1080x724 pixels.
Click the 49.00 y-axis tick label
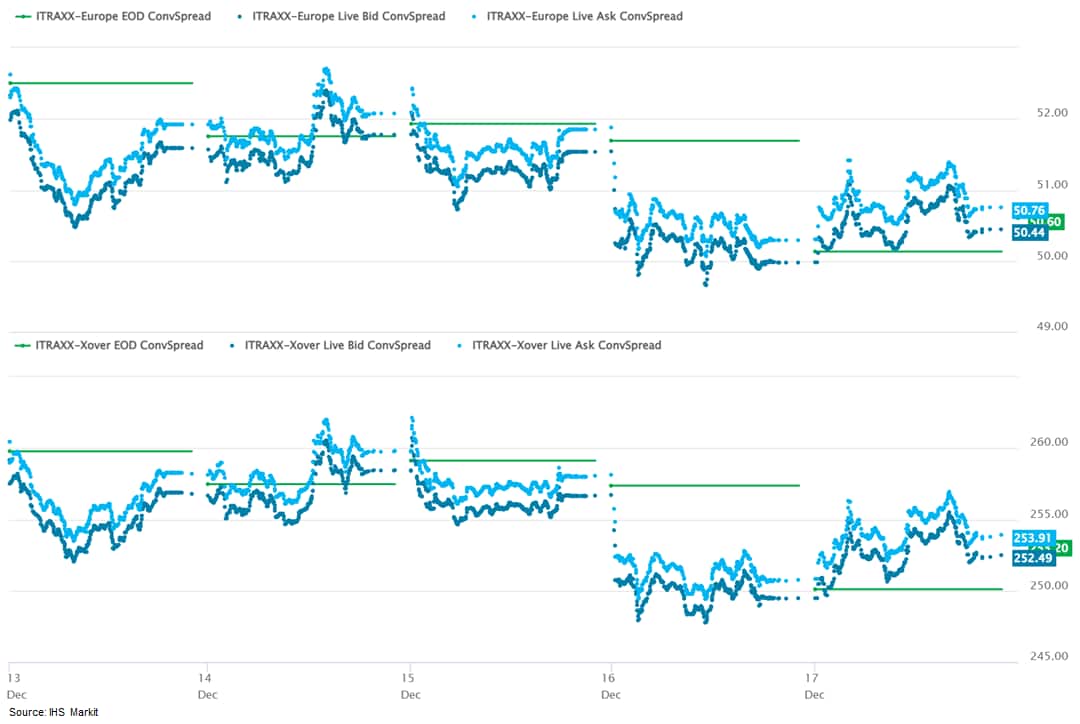(1047, 327)
